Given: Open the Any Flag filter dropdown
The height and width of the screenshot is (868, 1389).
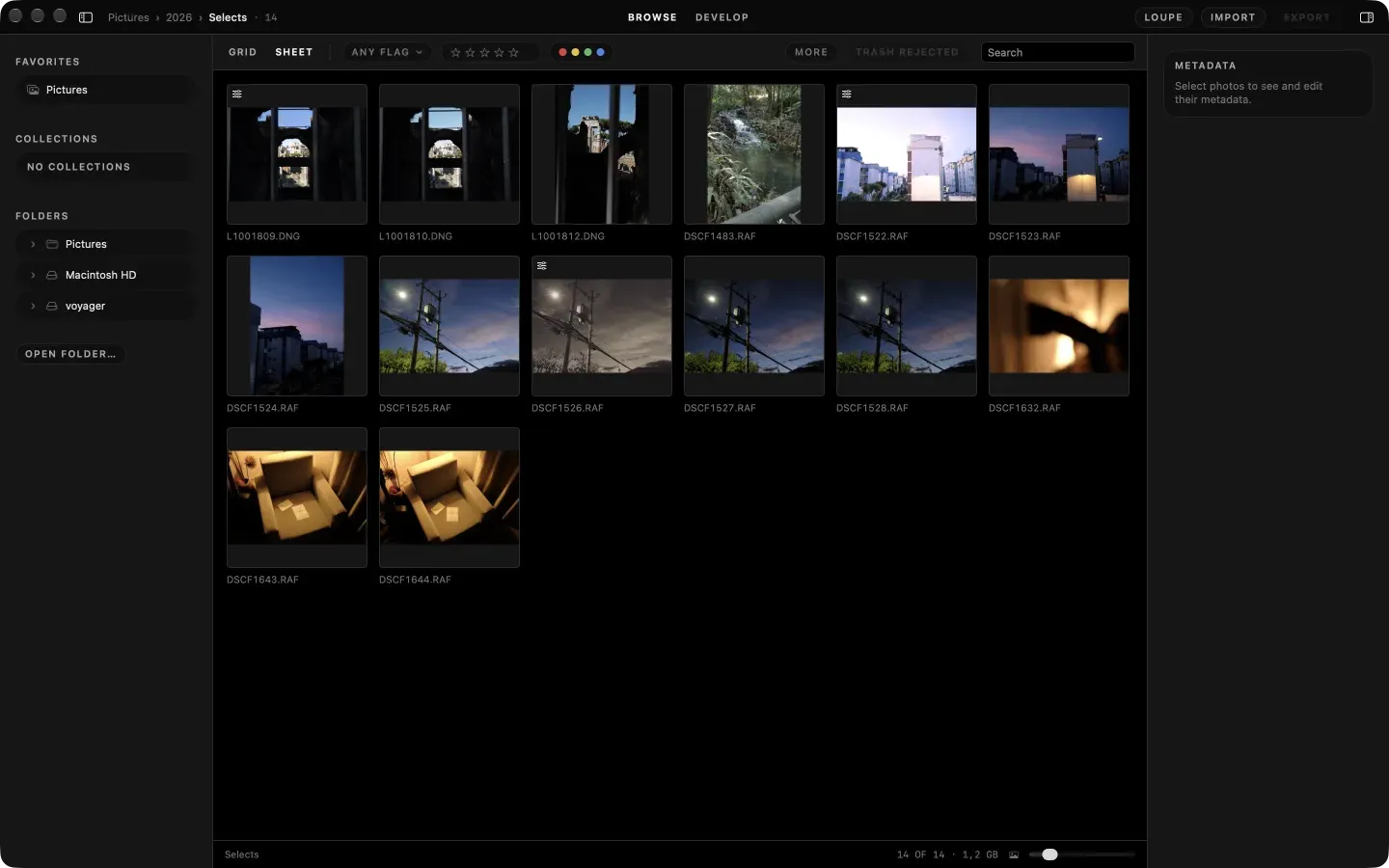Looking at the screenshot, I should coord(387,52).
